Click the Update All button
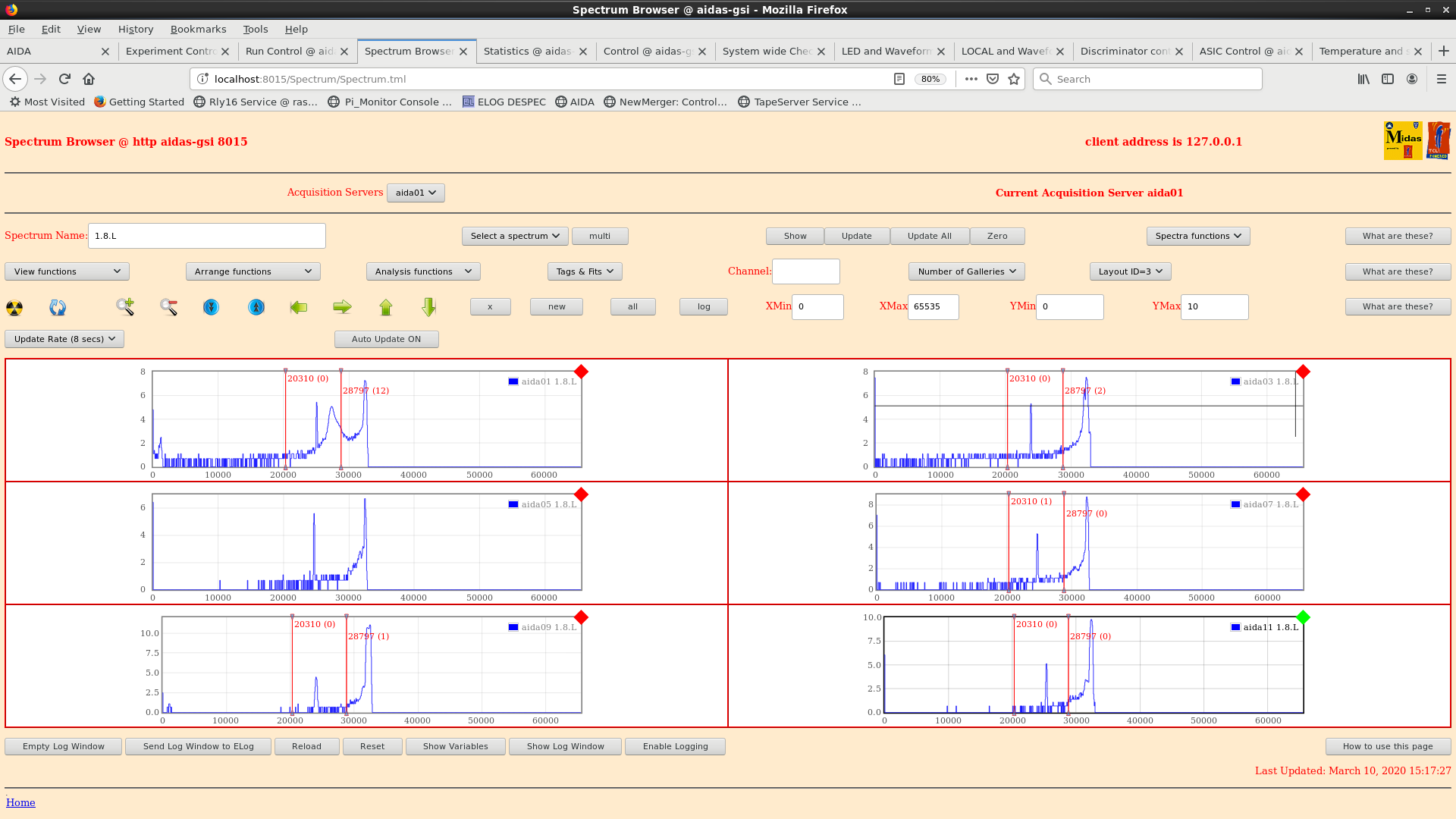 point(929,236)
